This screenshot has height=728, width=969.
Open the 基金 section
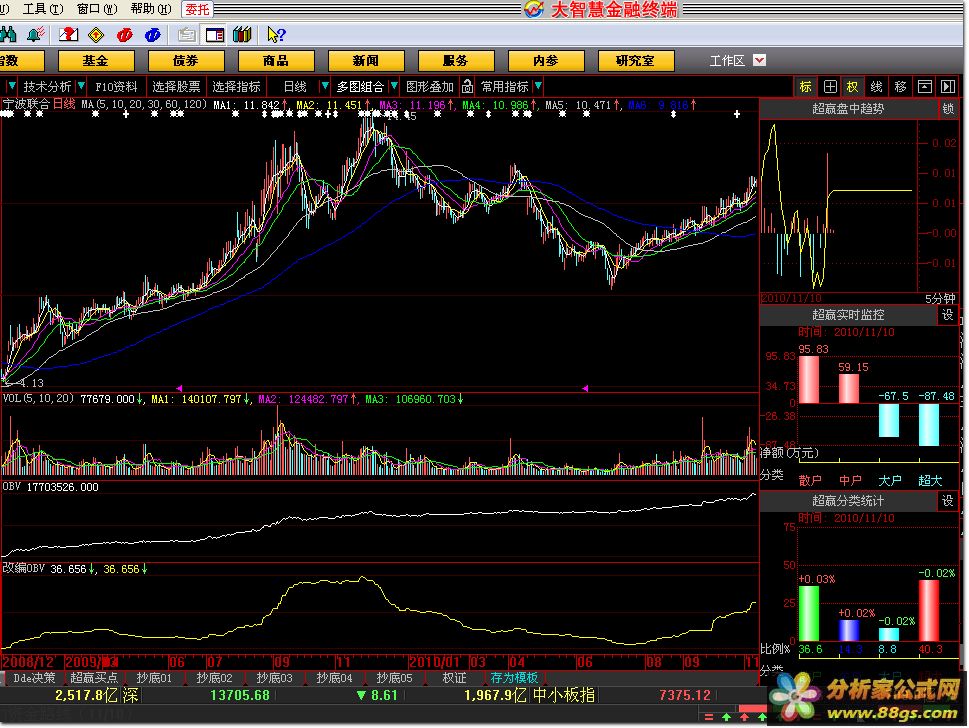(96, 61)
